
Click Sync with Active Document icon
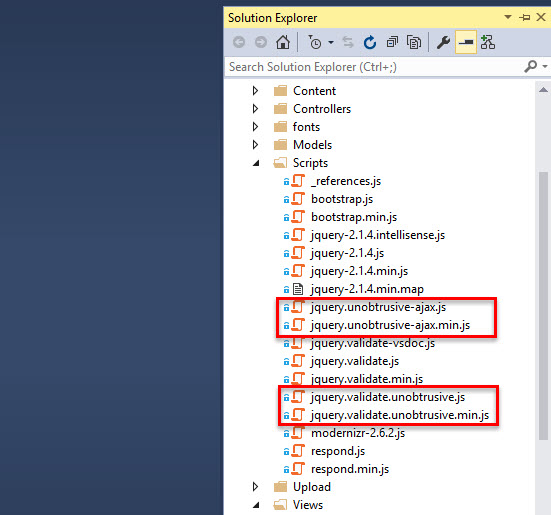(x=348, y=43)
